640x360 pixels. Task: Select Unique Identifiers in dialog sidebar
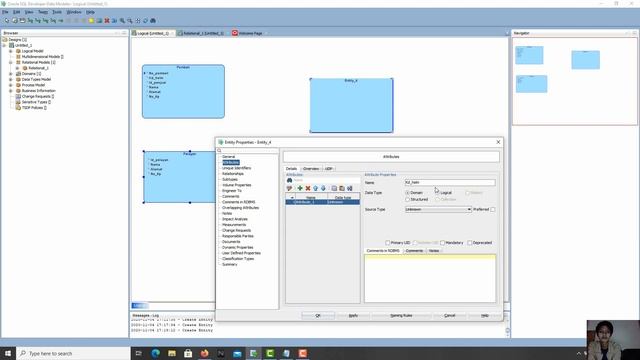pyautogui.click(x=236, y=168)
